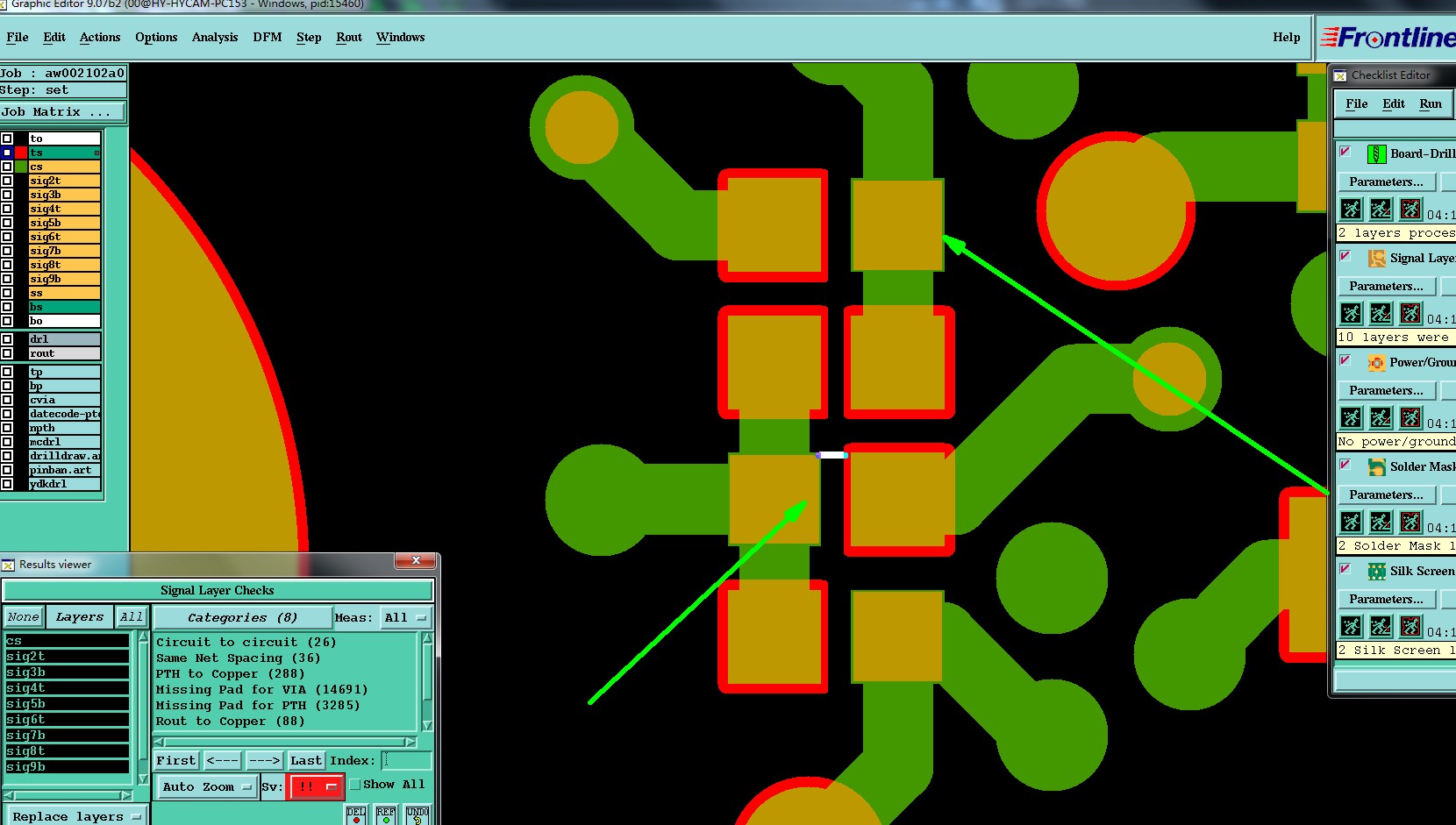Click first run icon under Signal Layer
The width and height of the screenshot is (1456, 825).
coord(1351,313)
